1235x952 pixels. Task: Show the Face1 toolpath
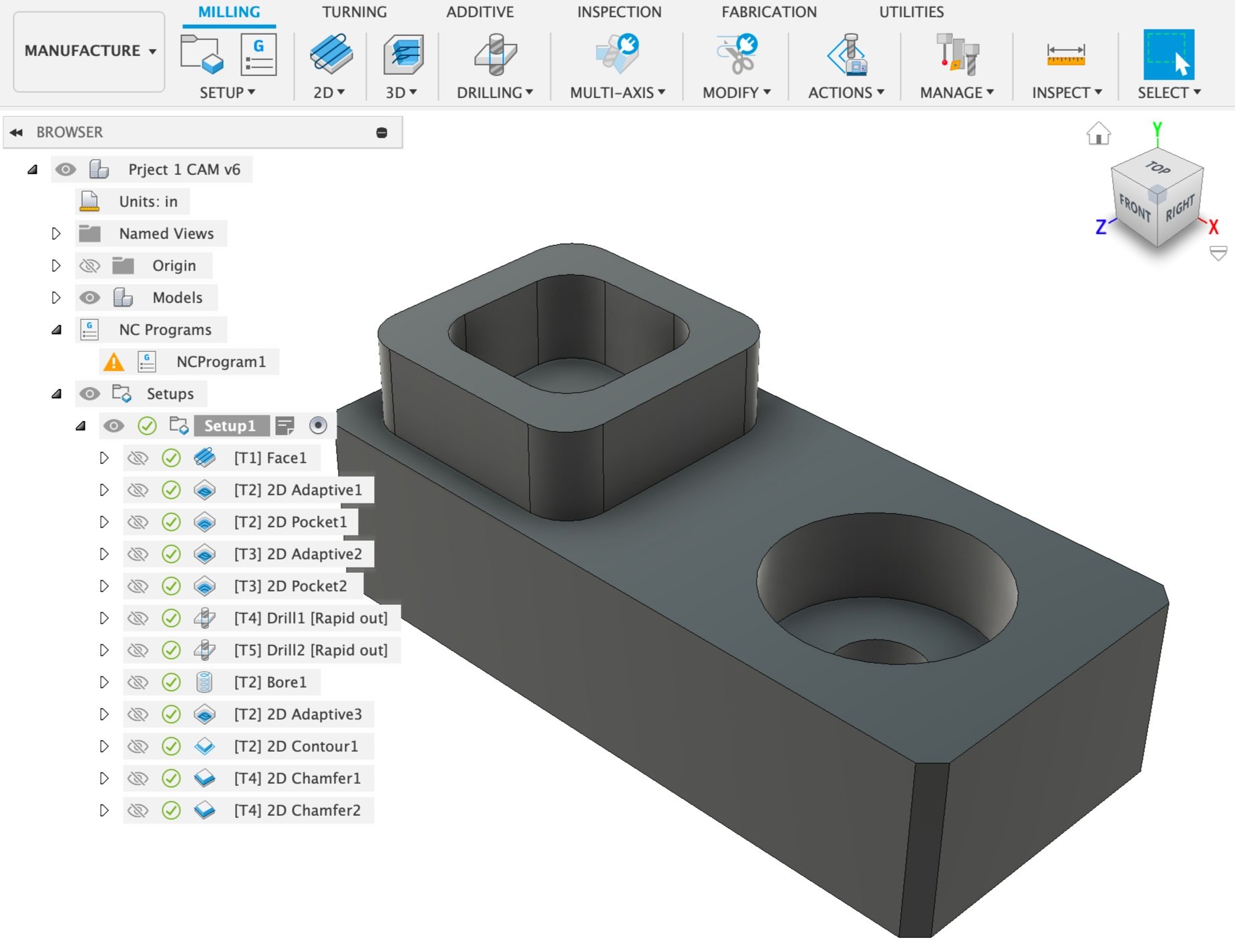138,458
